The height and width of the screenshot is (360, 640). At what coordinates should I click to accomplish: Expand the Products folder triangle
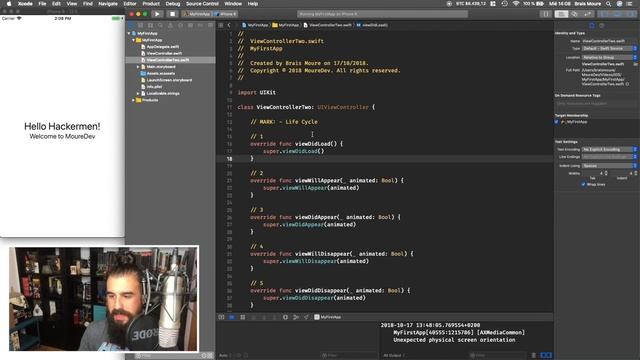133,100
